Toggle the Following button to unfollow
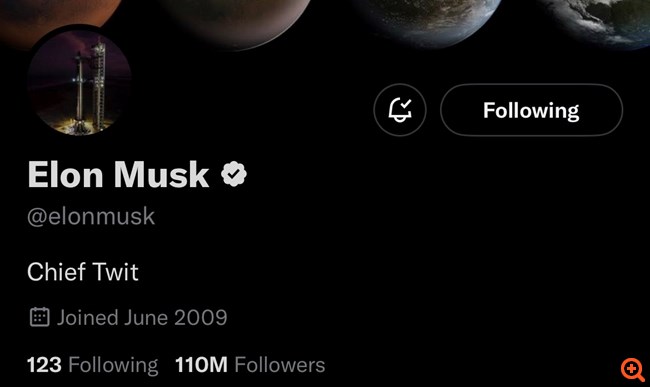The width and height of the screenshot is (650, 387). tap(531, 110)
